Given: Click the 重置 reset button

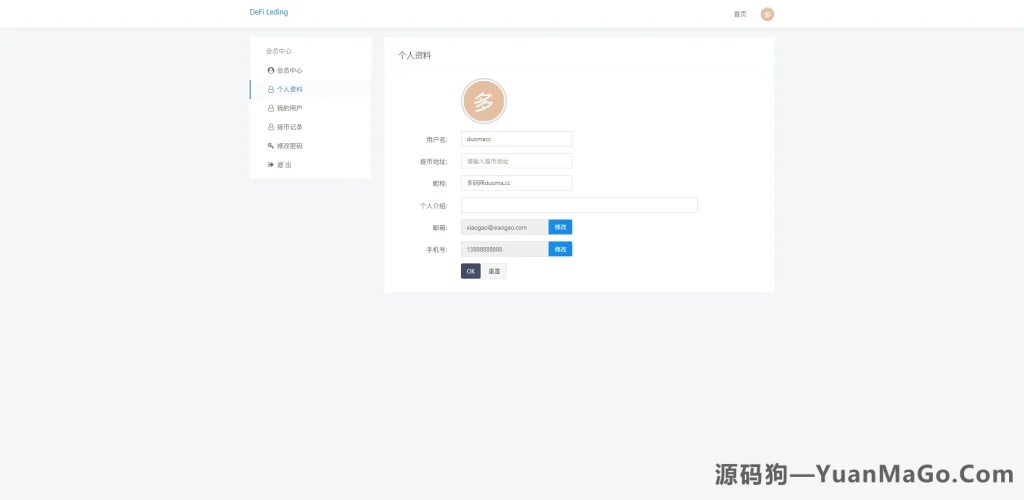Looking at the screenshot, I should [495, 272].
